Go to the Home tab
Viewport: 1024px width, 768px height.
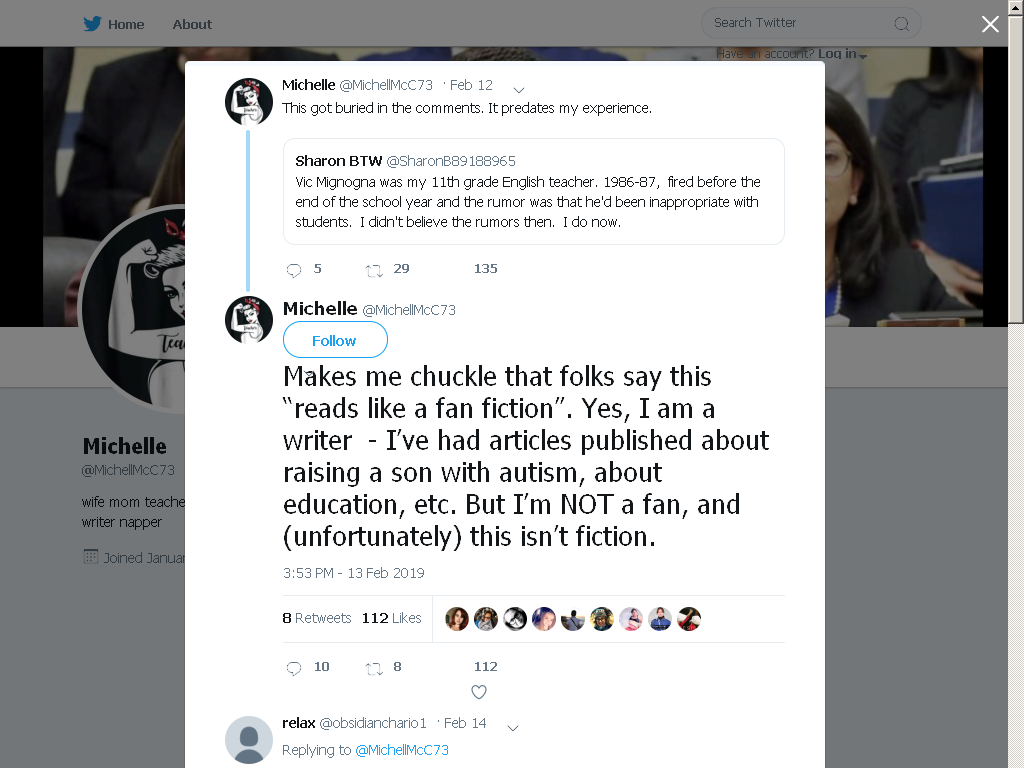tap(114, 24)
